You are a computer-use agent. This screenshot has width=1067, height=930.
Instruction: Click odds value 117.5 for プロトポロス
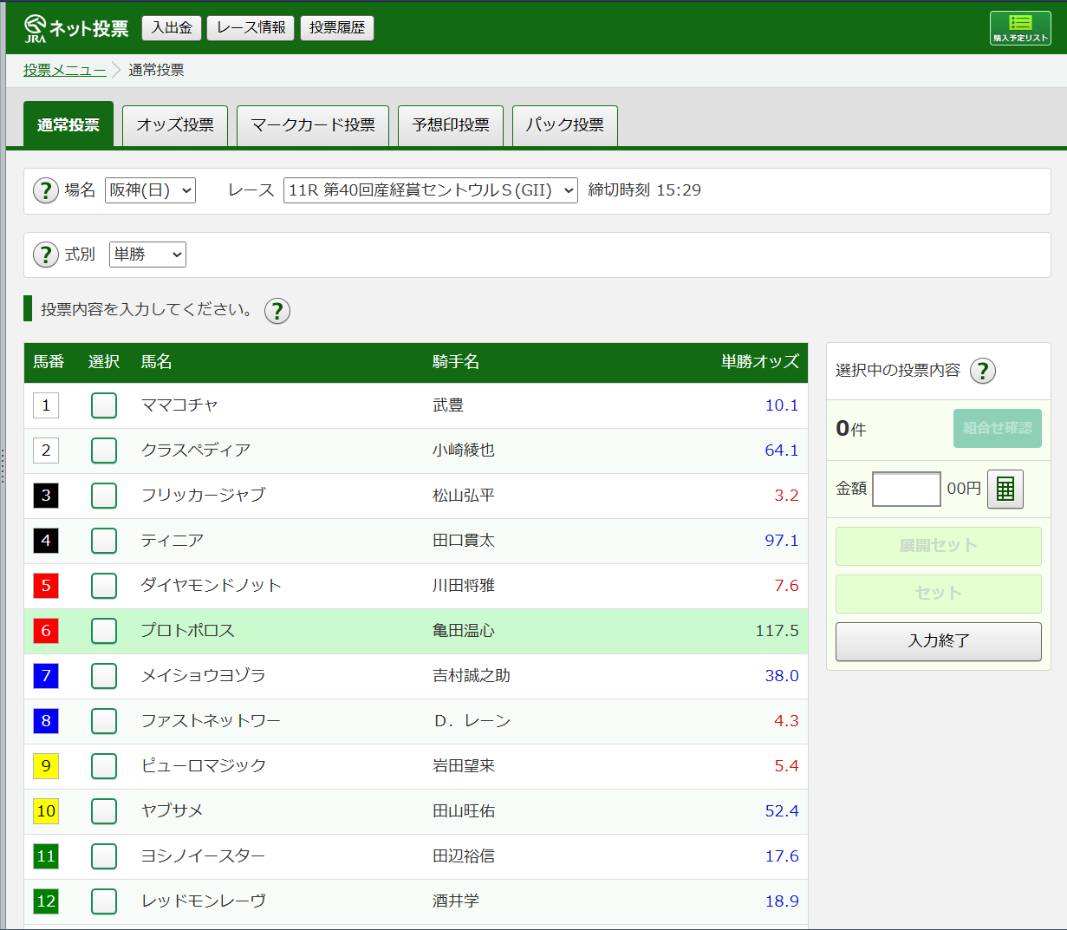pos(776,631)
